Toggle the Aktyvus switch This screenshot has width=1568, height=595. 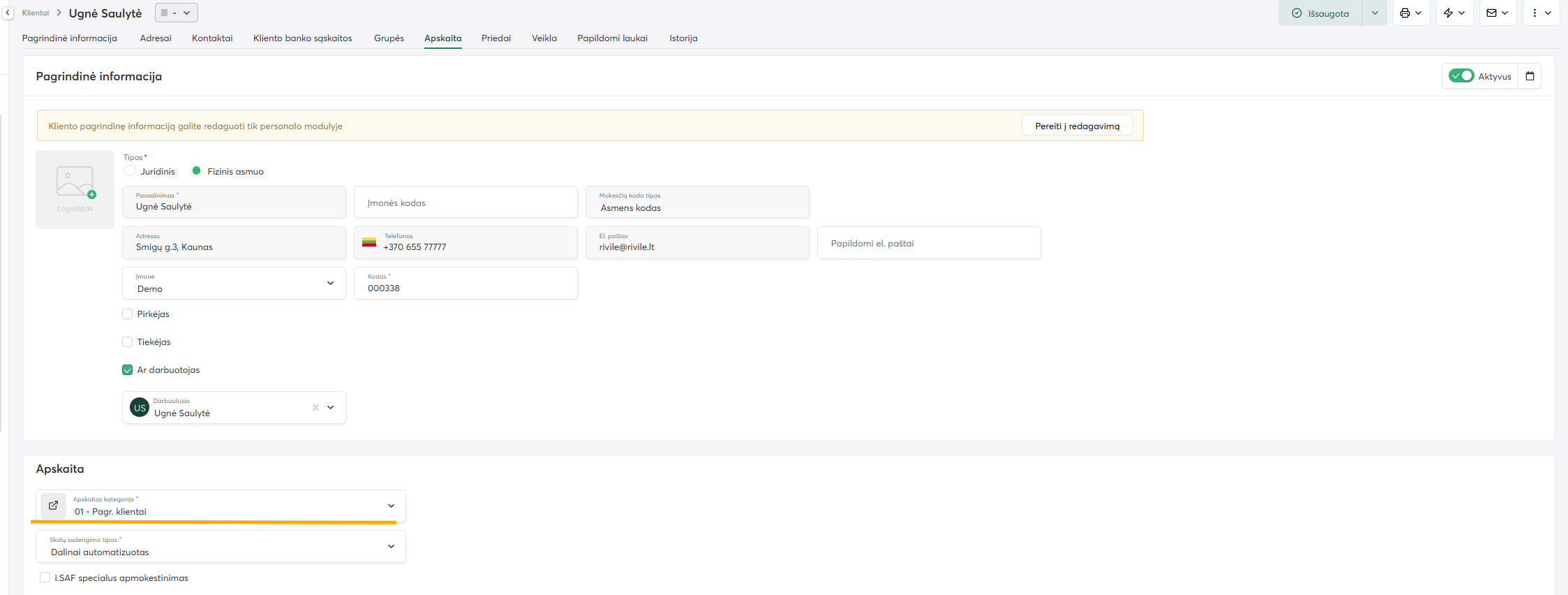click(x=1461, y=76)
